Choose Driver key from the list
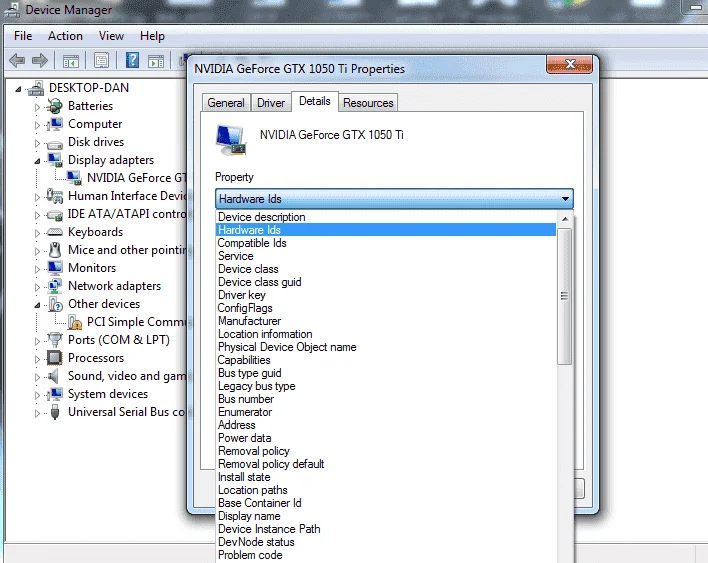The height and width of the screenshot is (563, 708). (x=386, y=295)
